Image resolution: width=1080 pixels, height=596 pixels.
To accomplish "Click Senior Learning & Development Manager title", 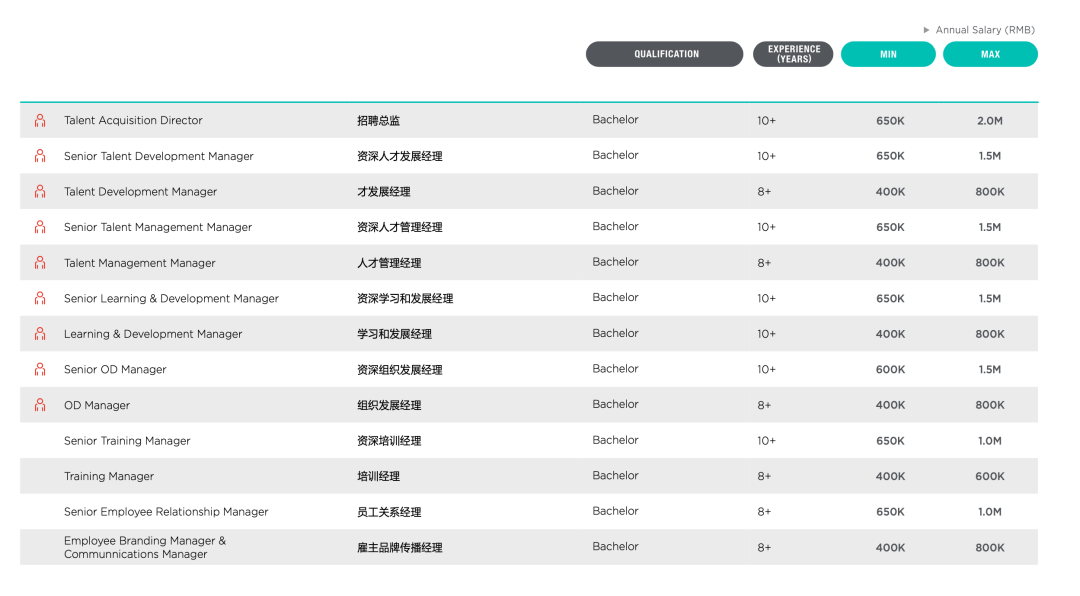I will 172,298.
